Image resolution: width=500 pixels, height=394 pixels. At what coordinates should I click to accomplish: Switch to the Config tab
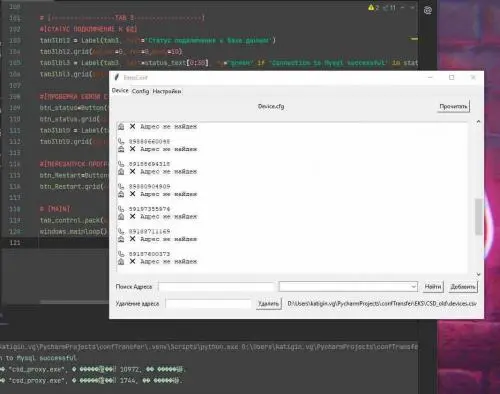pos(140,91)
